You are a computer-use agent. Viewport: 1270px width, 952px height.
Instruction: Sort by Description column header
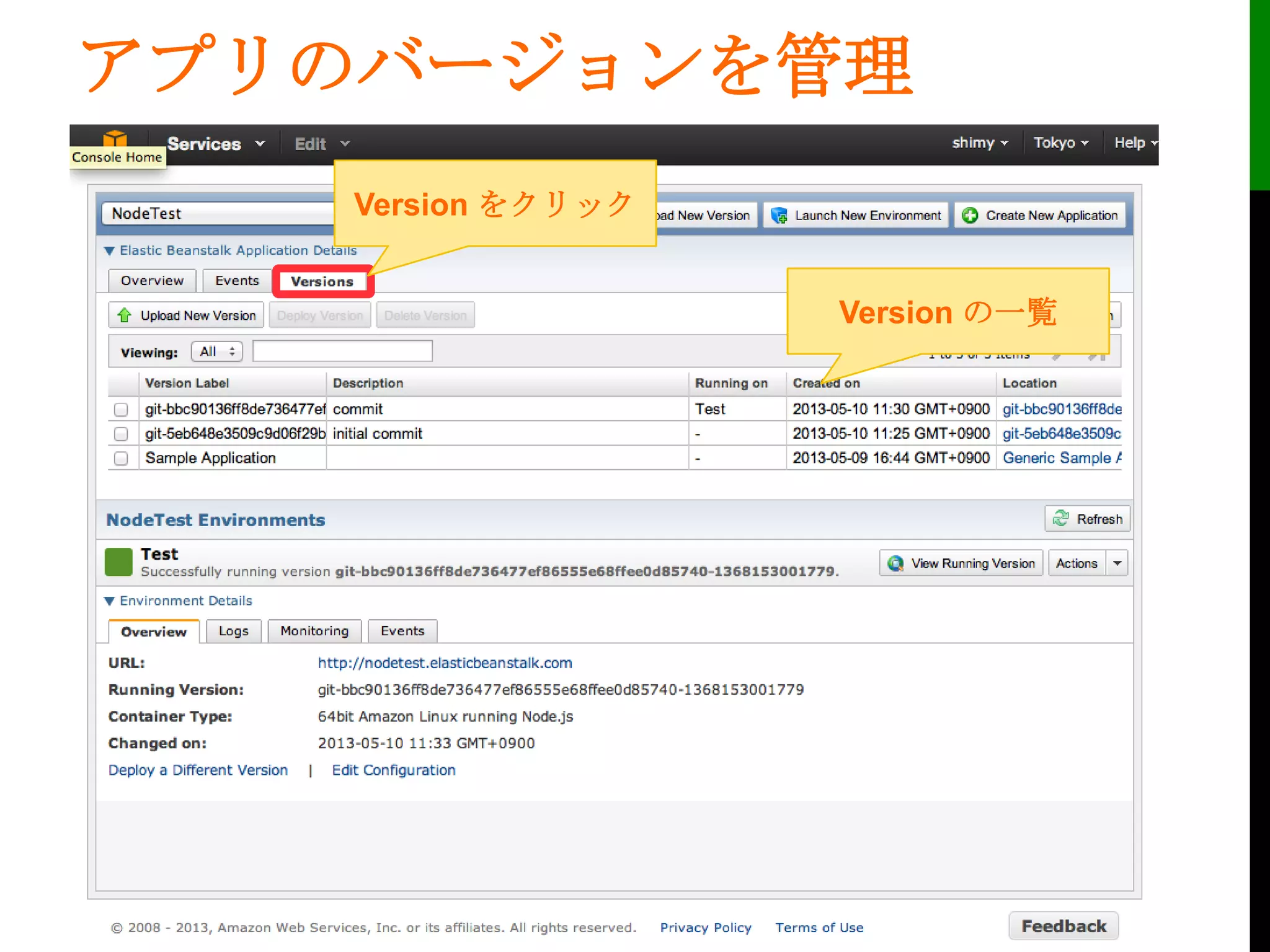point(507,383)
